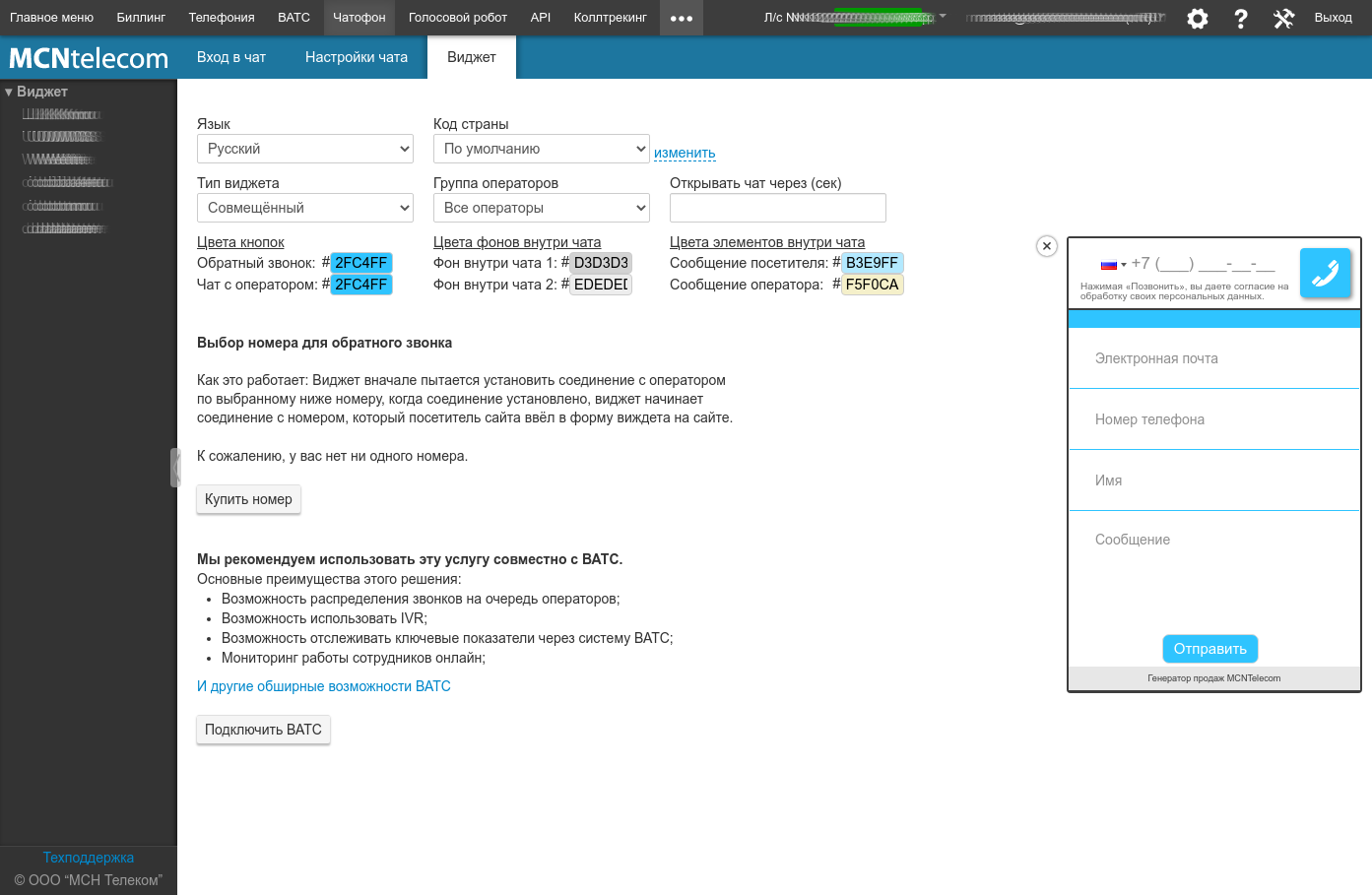Open the Чатофон menu

click(359, 18)
